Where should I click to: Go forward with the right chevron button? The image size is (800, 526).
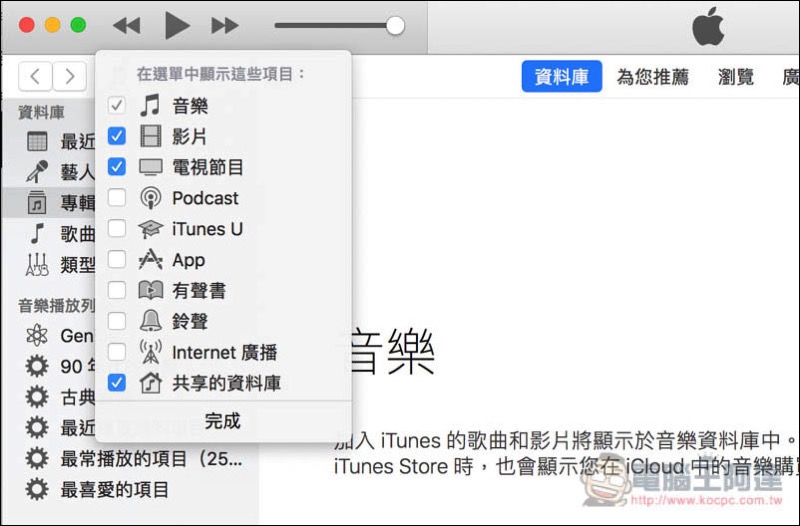tap(69, 77)
